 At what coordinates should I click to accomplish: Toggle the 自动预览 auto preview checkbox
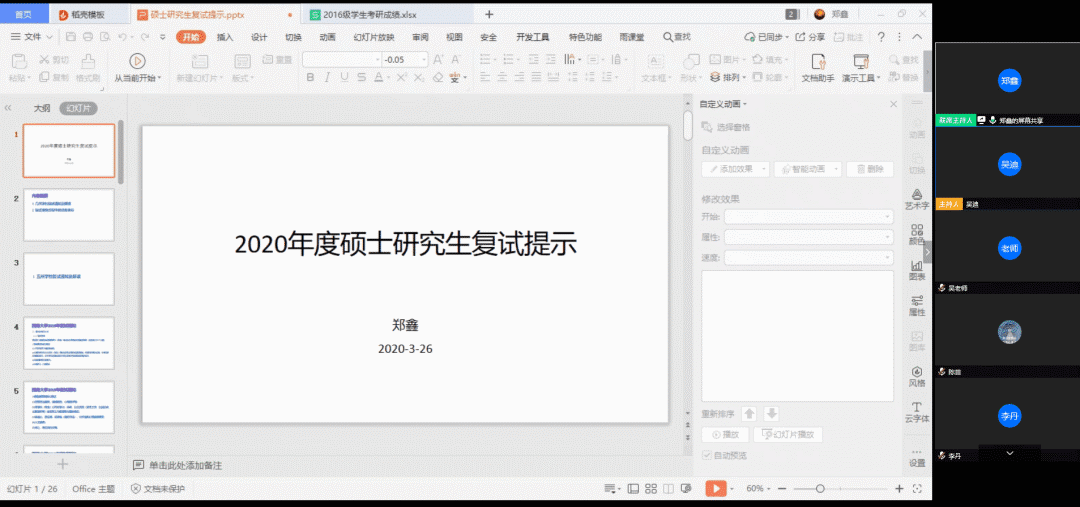coord(708,456)
